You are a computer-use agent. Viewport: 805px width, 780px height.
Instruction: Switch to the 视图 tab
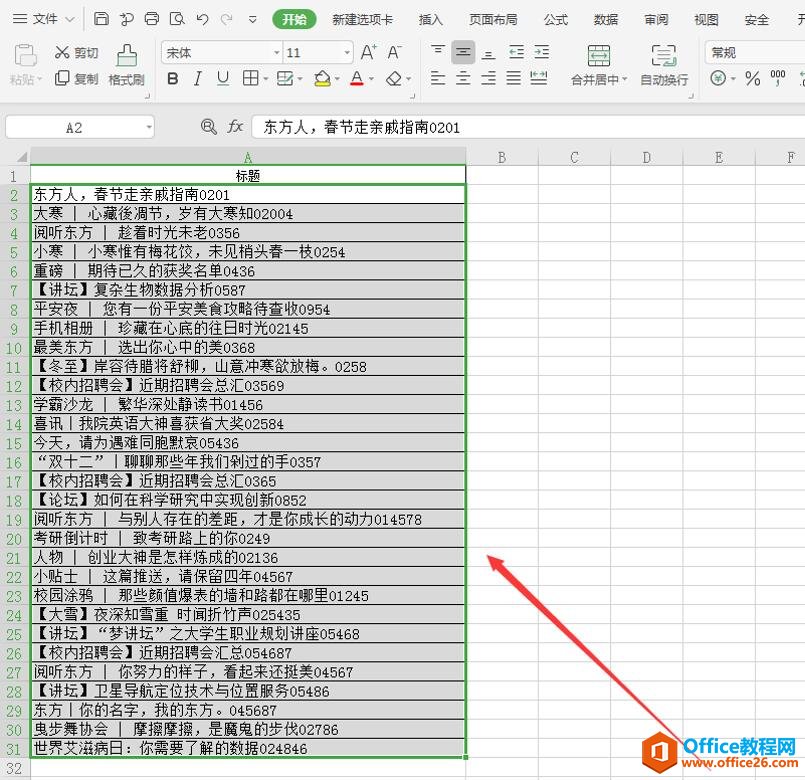coord(706,20)
